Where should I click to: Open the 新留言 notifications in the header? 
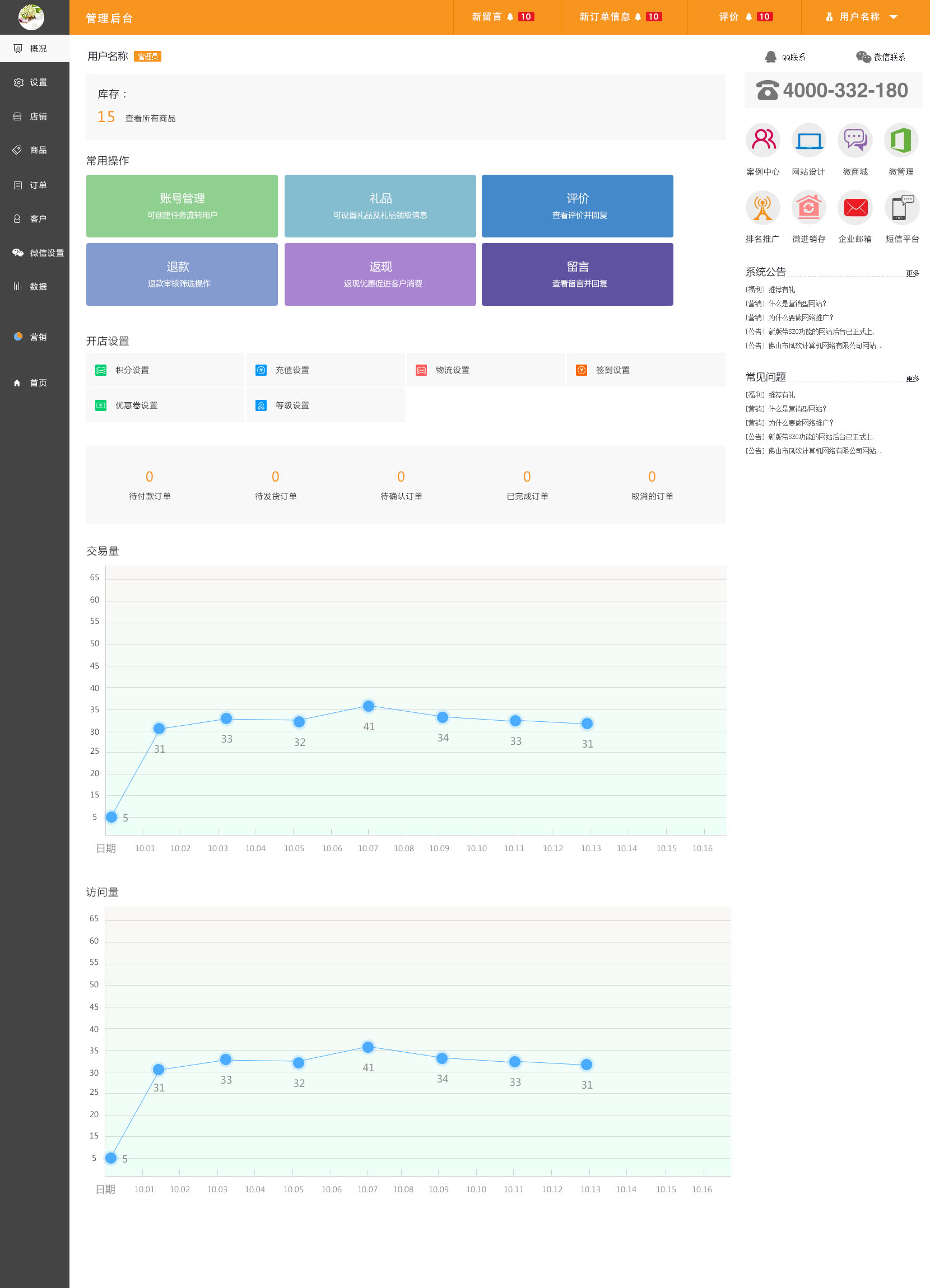pos(502,17)
